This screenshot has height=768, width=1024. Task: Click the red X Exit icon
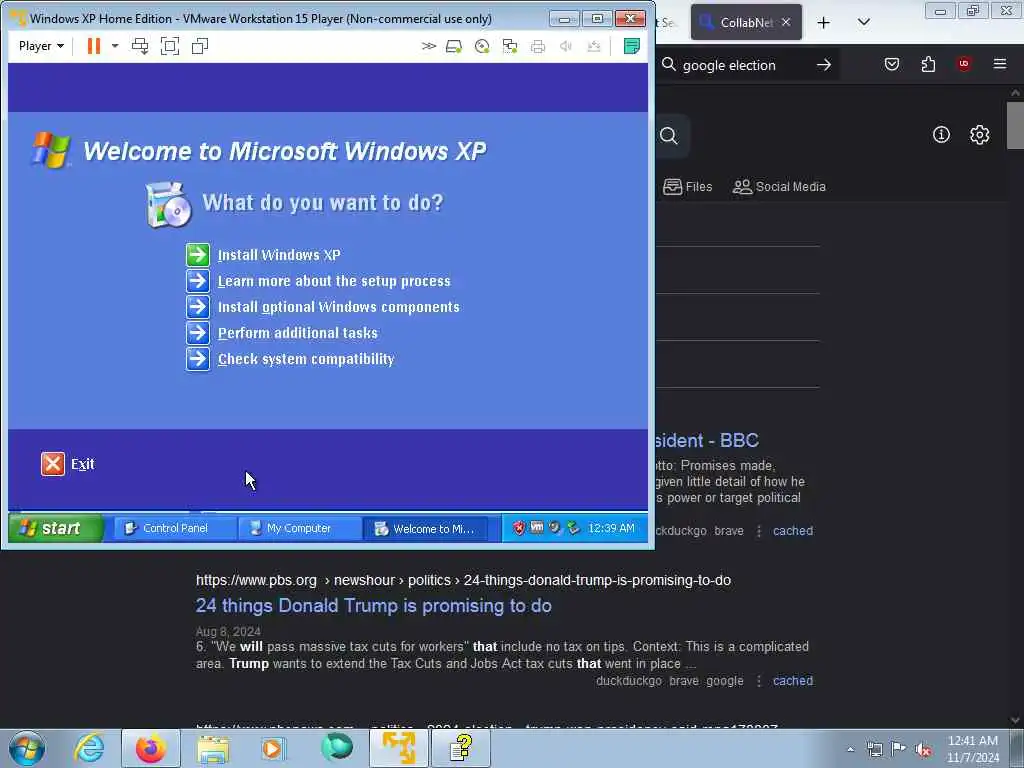53,464
